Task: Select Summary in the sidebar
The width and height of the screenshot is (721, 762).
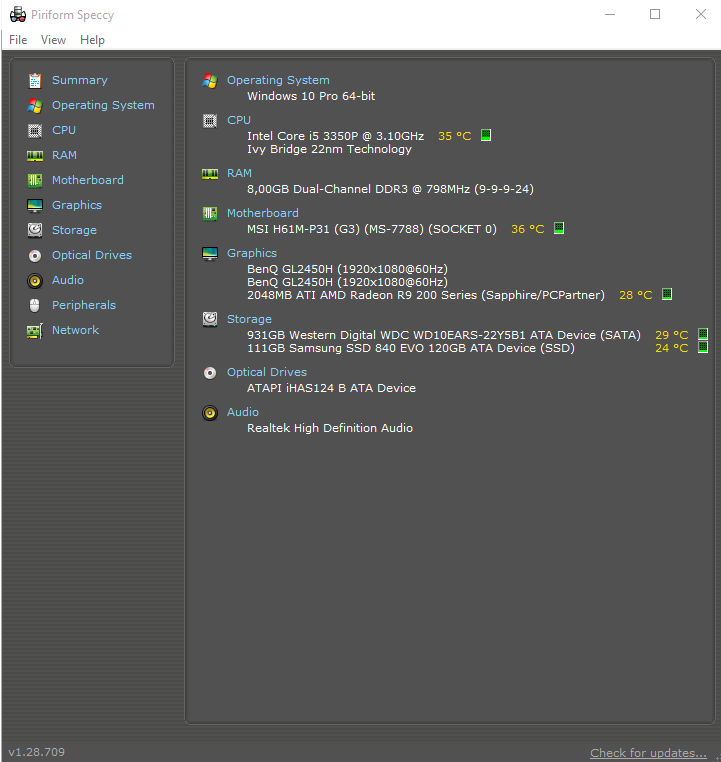Action: coord(80,80)
